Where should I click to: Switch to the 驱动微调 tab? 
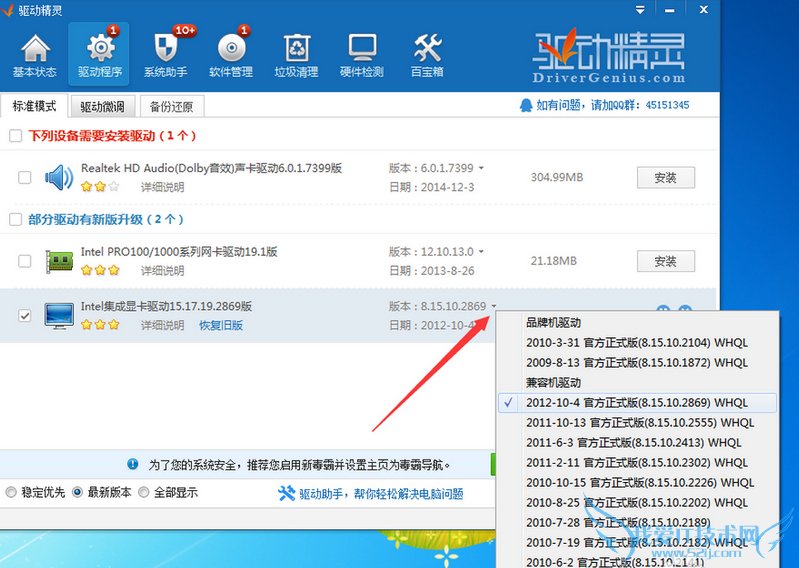point(102,106)
